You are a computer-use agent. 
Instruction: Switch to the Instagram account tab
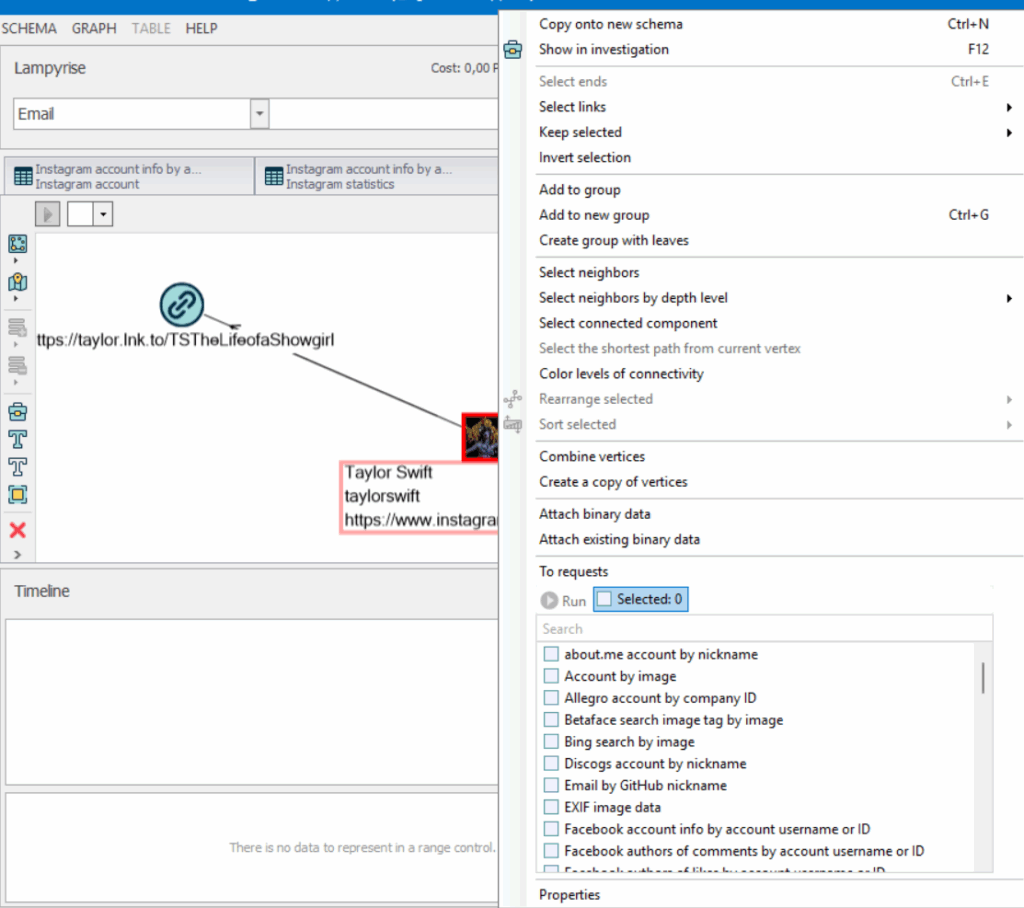(129, 176)
